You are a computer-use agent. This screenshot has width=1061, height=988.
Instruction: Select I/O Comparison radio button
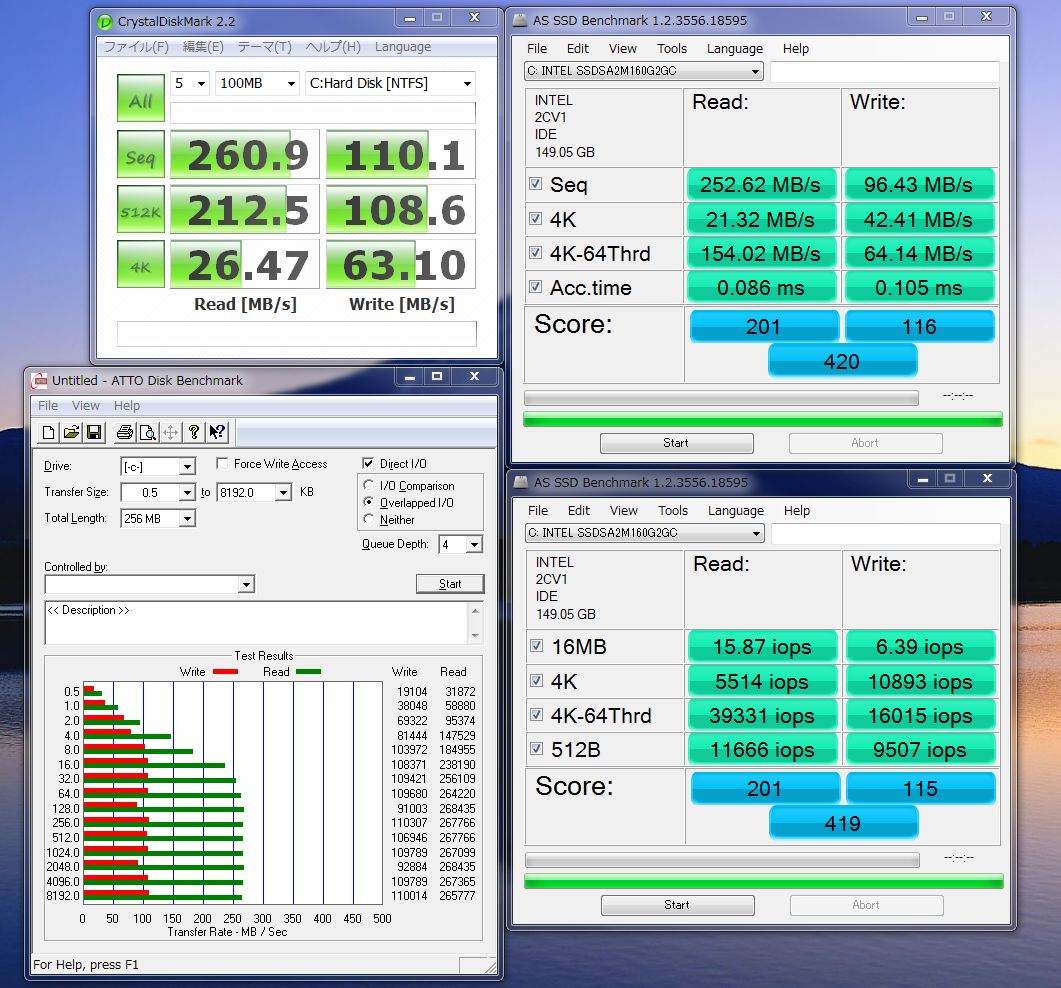(369, 485)
